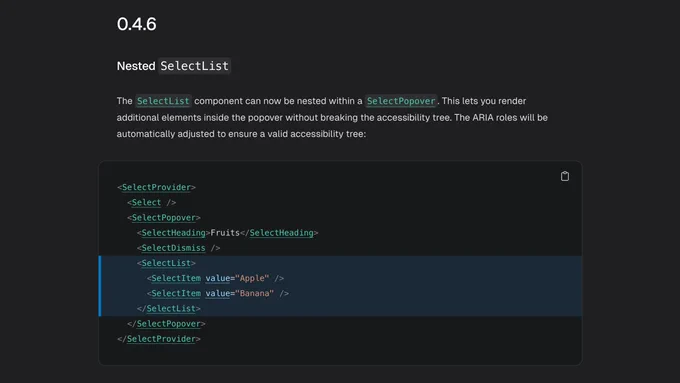This screenshot has width=680, height=383.
Task: Click the Select tag link in code
Action: [x=146, y=202]
